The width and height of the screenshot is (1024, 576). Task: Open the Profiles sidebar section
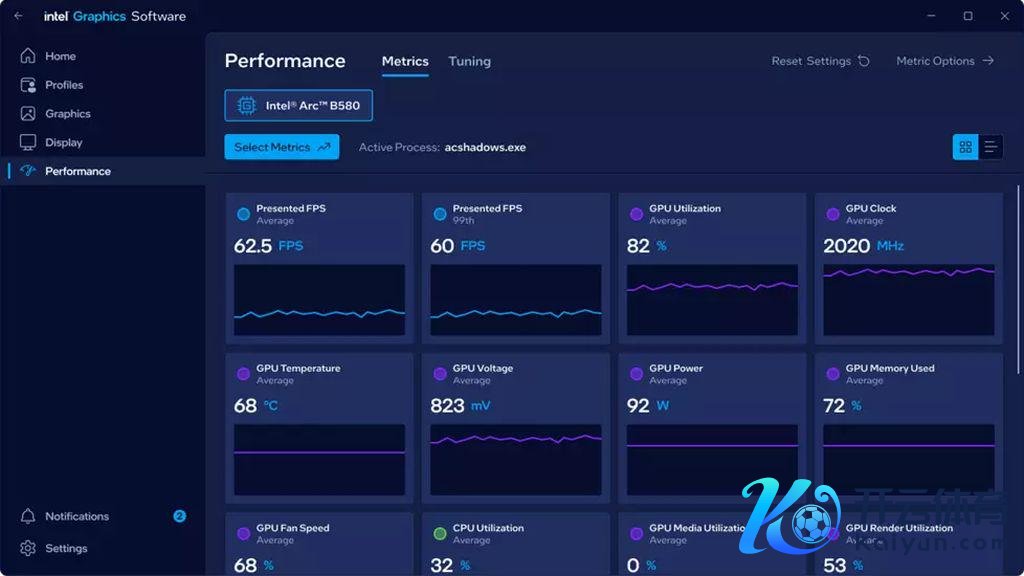pos(64,85)
